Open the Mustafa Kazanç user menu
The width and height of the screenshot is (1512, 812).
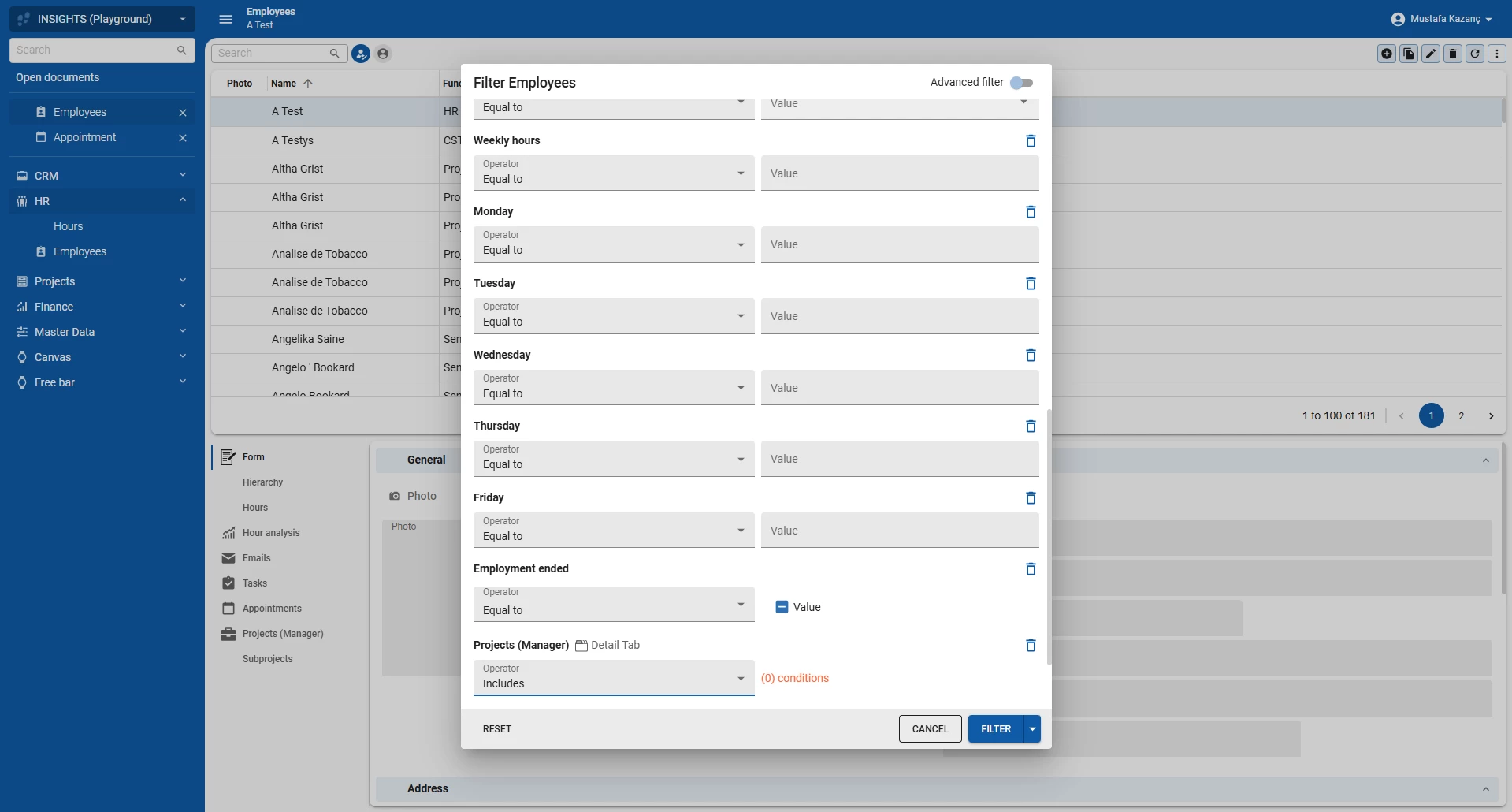(1441, 19)
